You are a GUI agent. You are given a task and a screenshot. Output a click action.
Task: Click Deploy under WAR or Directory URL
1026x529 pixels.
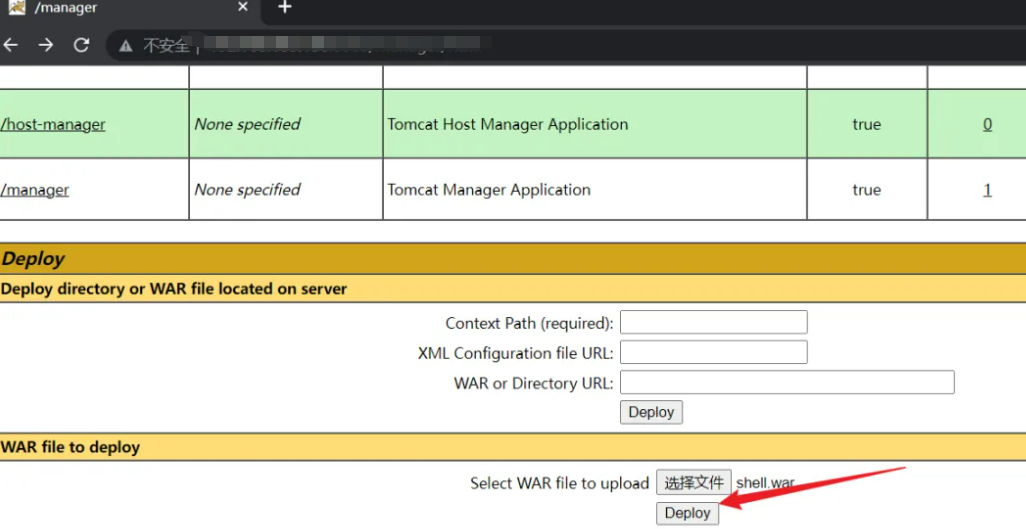pyautogui.click(x=651, y=412)
